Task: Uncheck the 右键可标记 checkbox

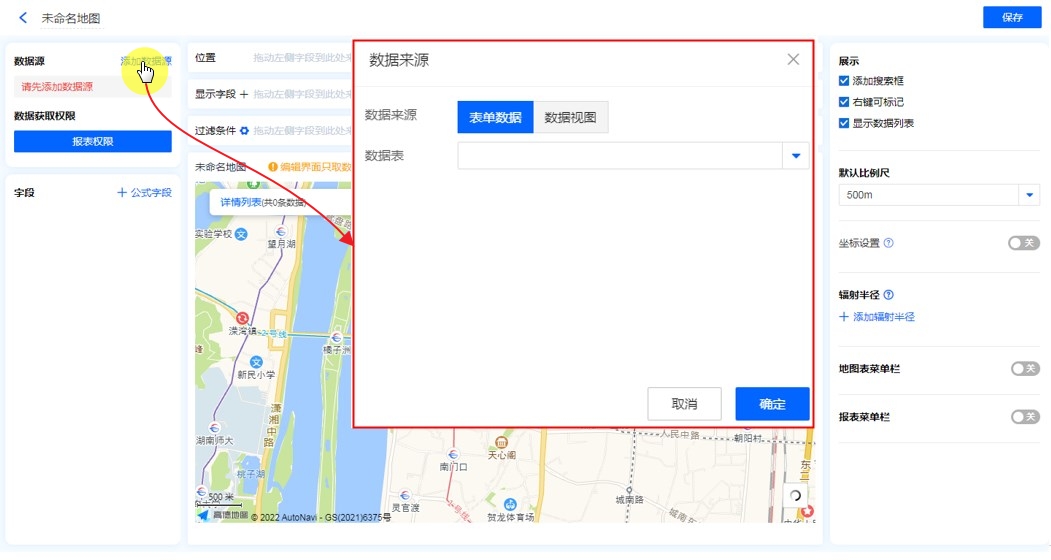Action: (845, 102)
